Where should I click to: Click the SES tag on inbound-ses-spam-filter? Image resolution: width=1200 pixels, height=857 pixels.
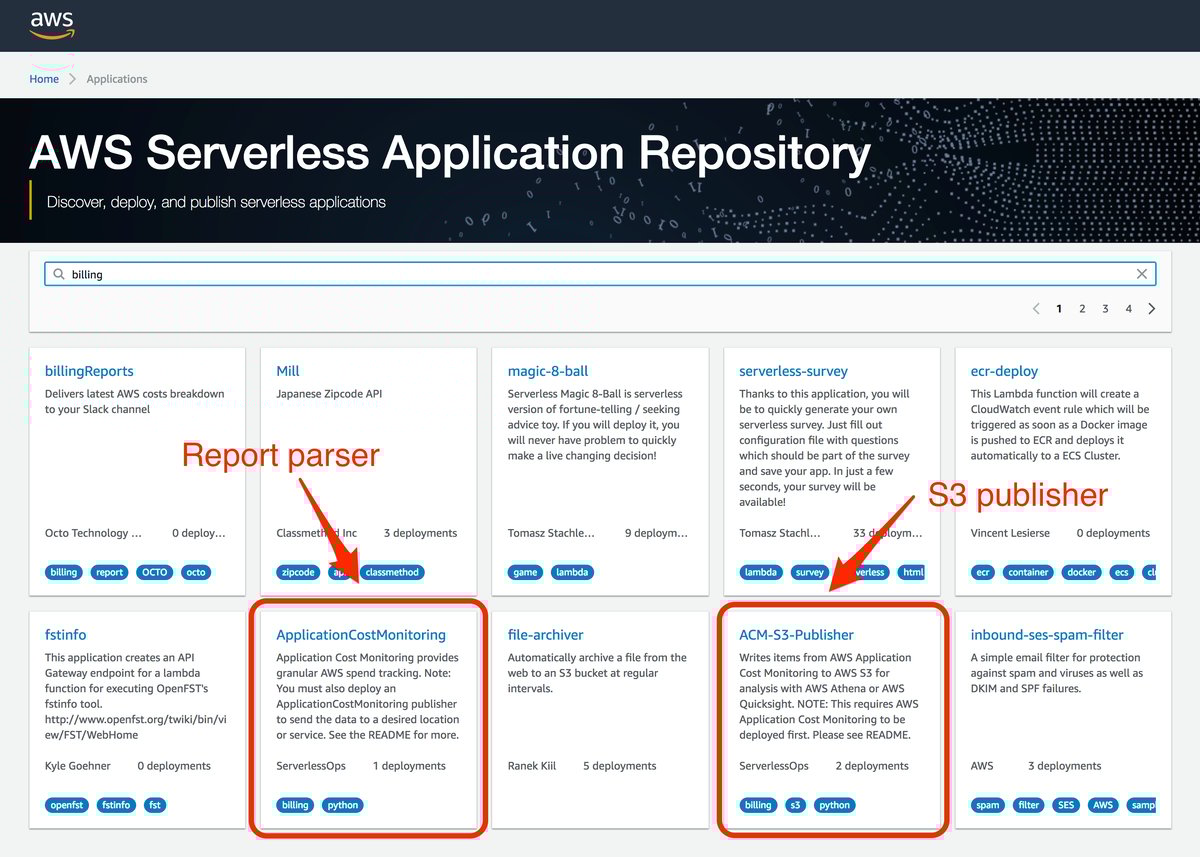tap(1065, 804)
